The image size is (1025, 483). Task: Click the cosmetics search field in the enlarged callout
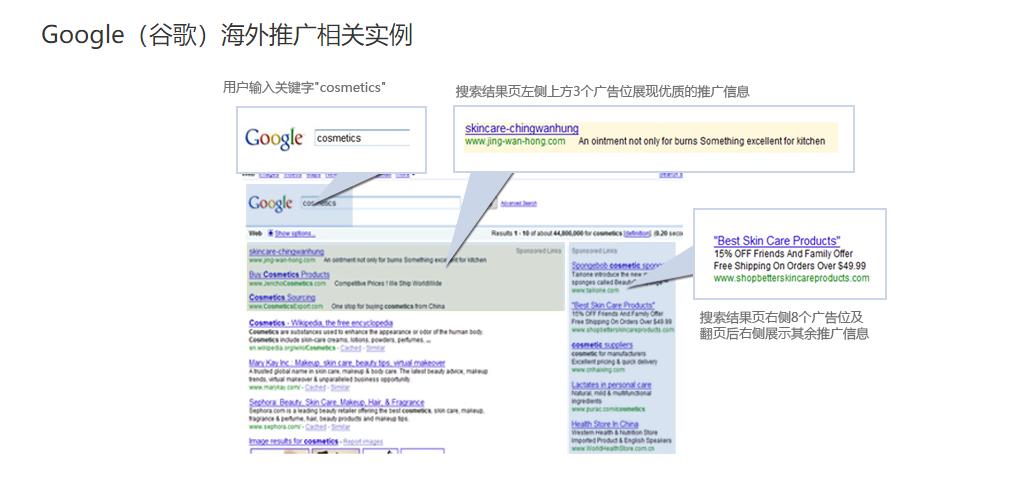pos(362,138)
